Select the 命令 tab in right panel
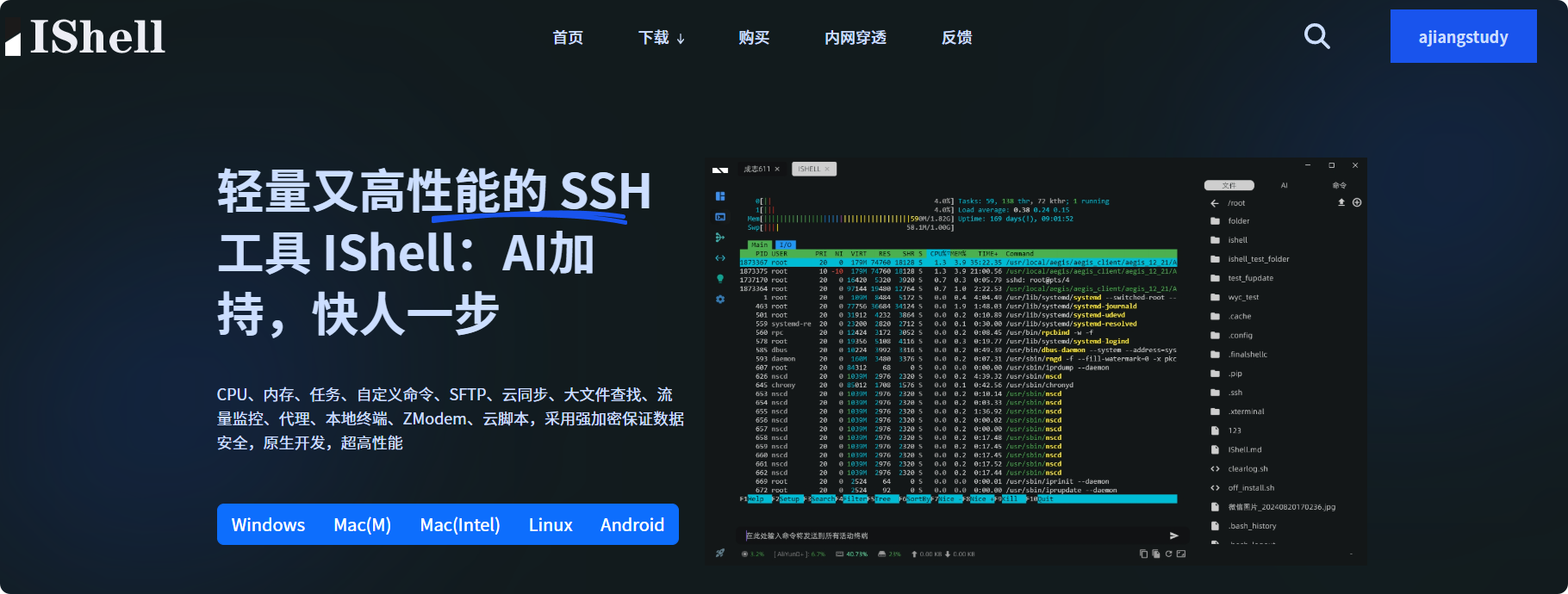 [x=1339, y=185]
